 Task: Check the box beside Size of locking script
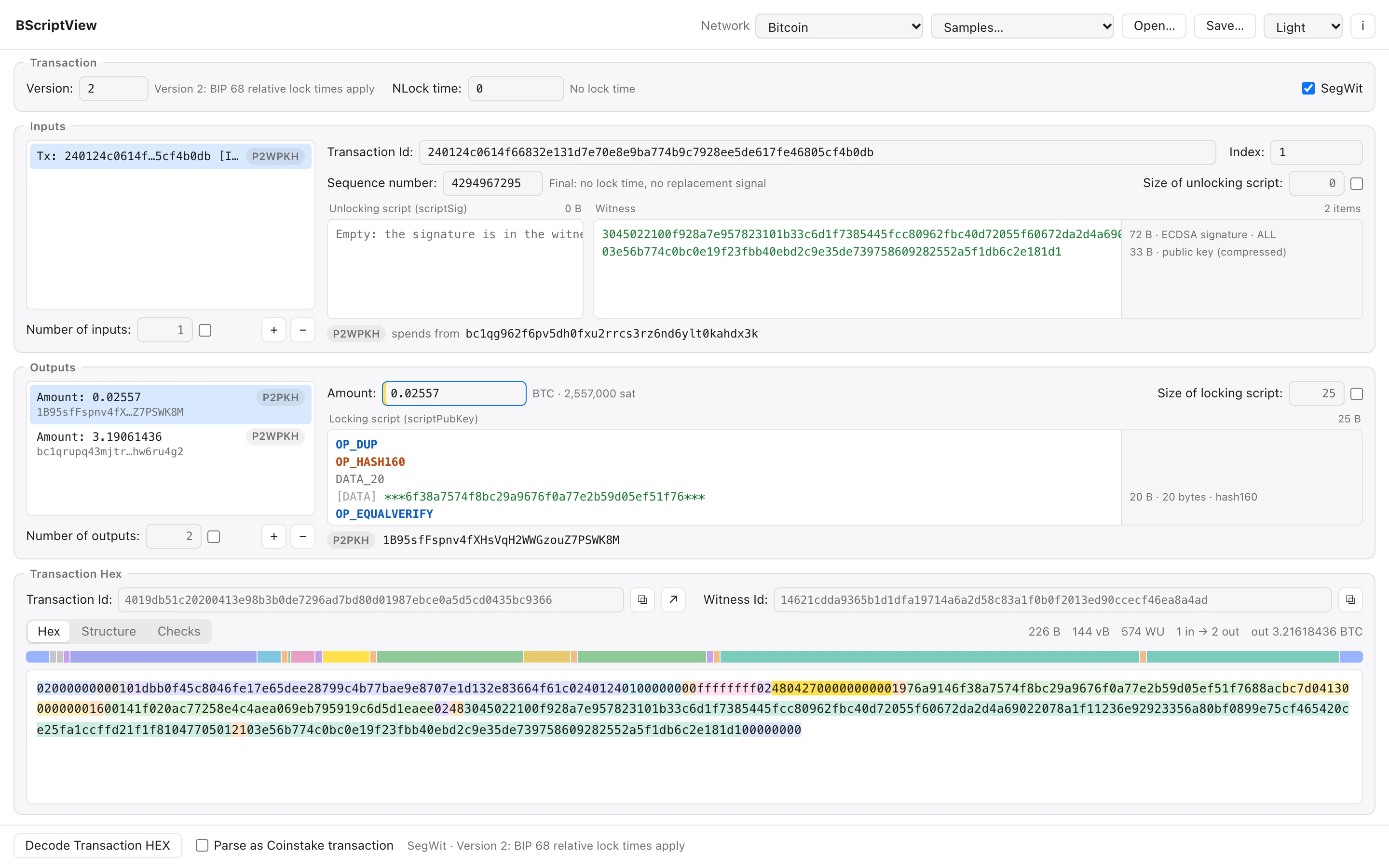coord(1357,394)
